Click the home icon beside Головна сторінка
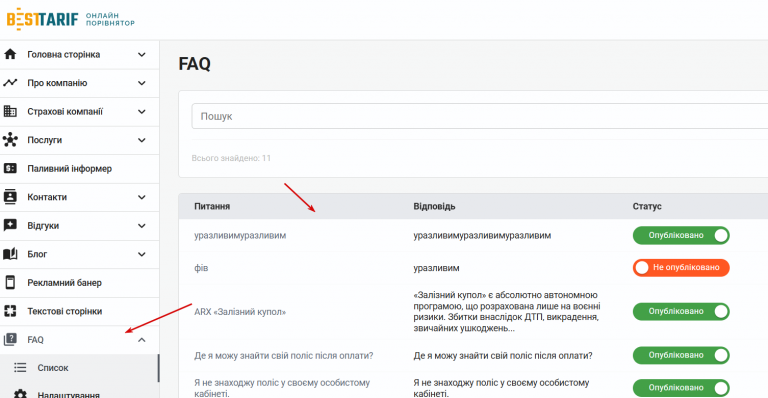Screen dimensions: 768x398 [10, 54]
